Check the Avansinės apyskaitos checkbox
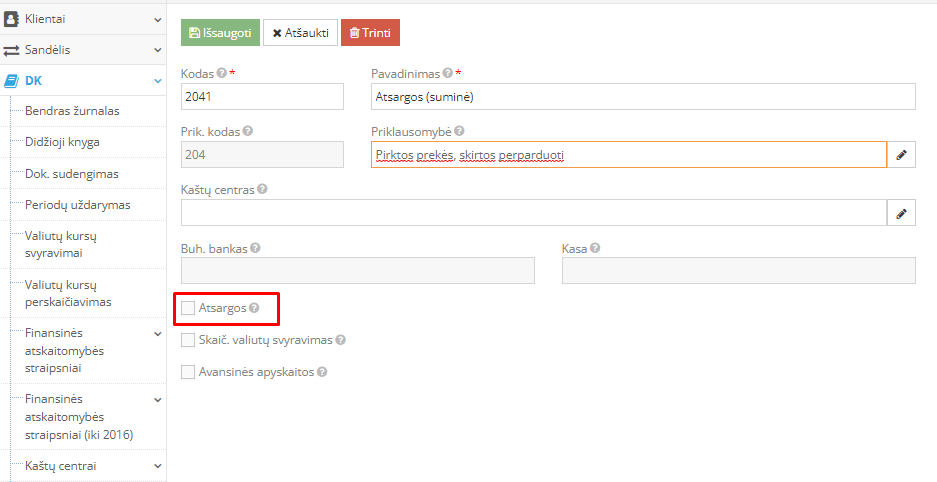The image size is (937, 482). [188, 372]
